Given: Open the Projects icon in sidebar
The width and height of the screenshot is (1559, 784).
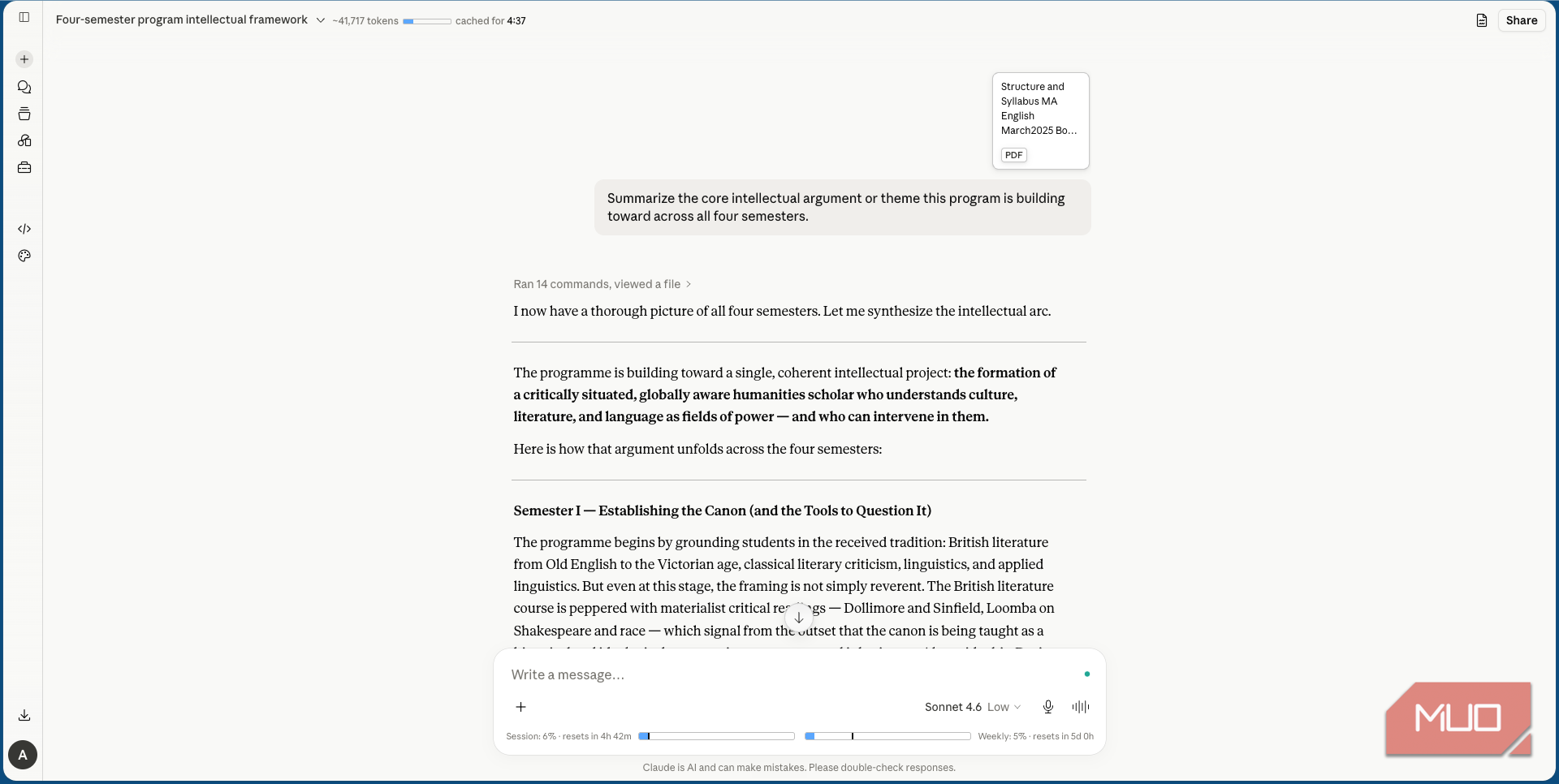Looking at the screenshot, I should coord(24,114).
